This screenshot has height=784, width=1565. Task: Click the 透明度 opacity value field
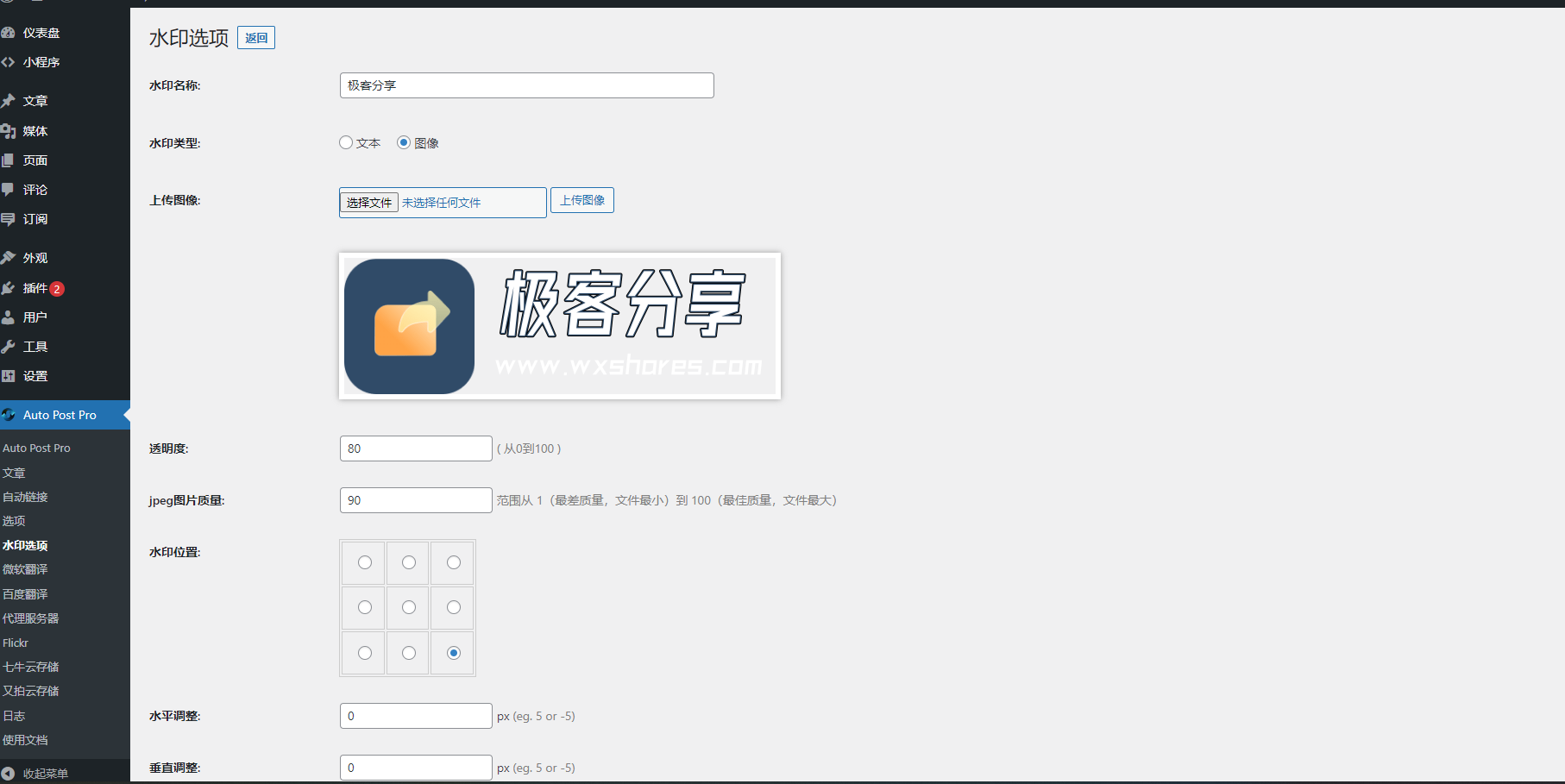416,448
